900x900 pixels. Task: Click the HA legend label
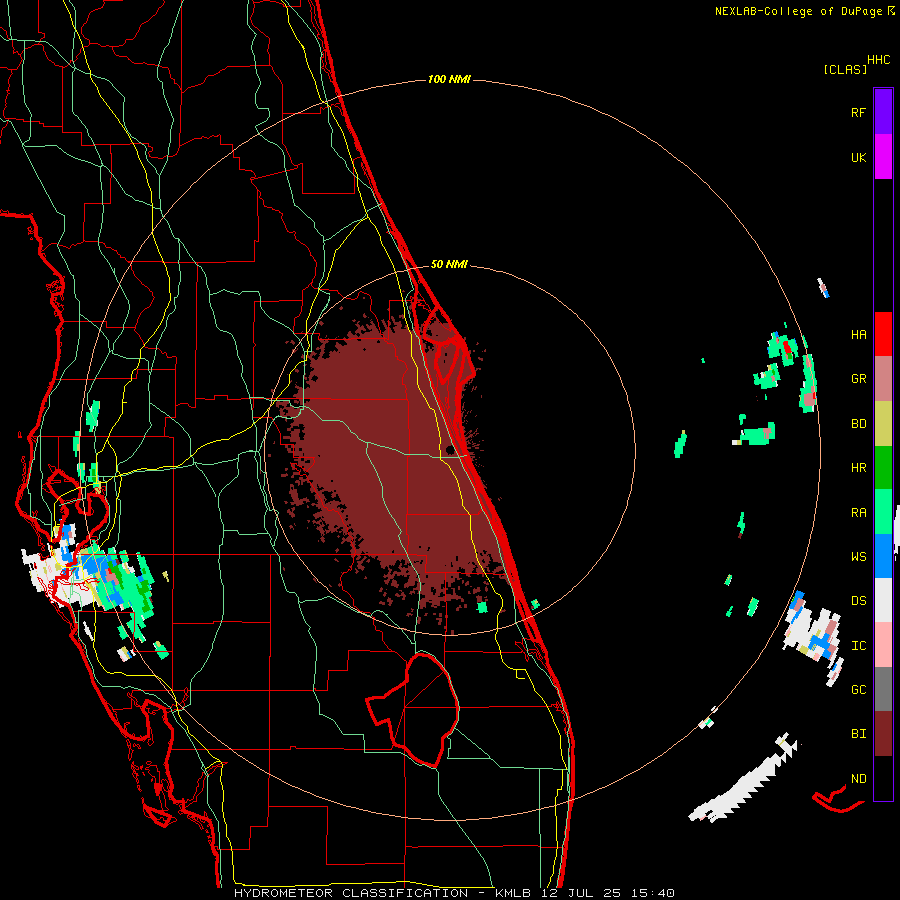pyautogui.click(x=858, y=334)
